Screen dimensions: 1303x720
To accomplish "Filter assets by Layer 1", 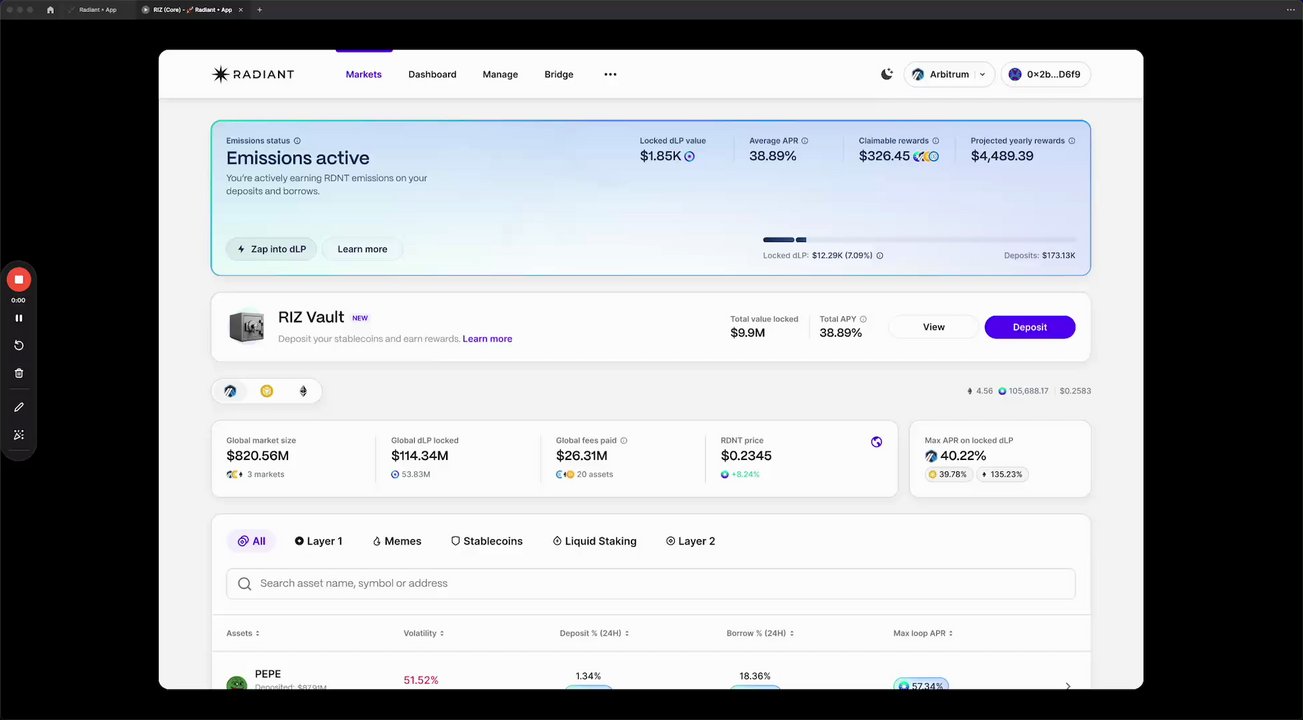I will coord(318,541).
